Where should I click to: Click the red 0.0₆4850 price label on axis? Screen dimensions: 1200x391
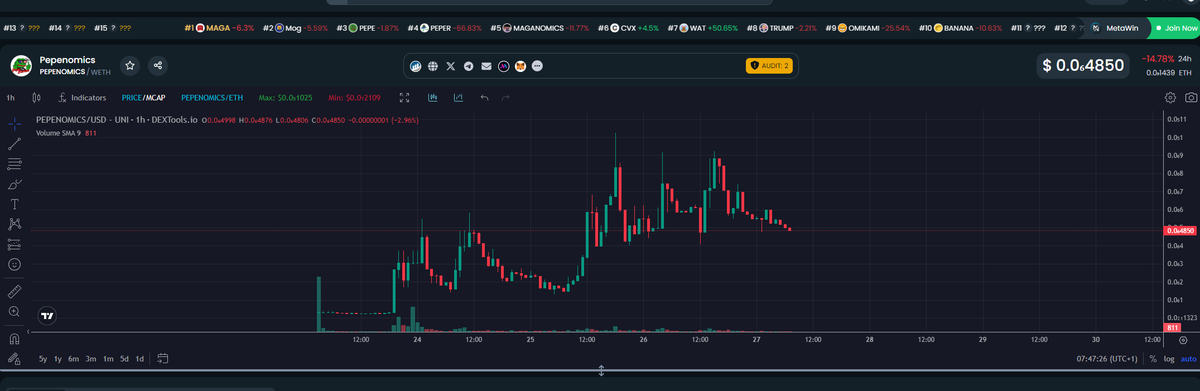pyautogui.click(x=1181, y=230)
